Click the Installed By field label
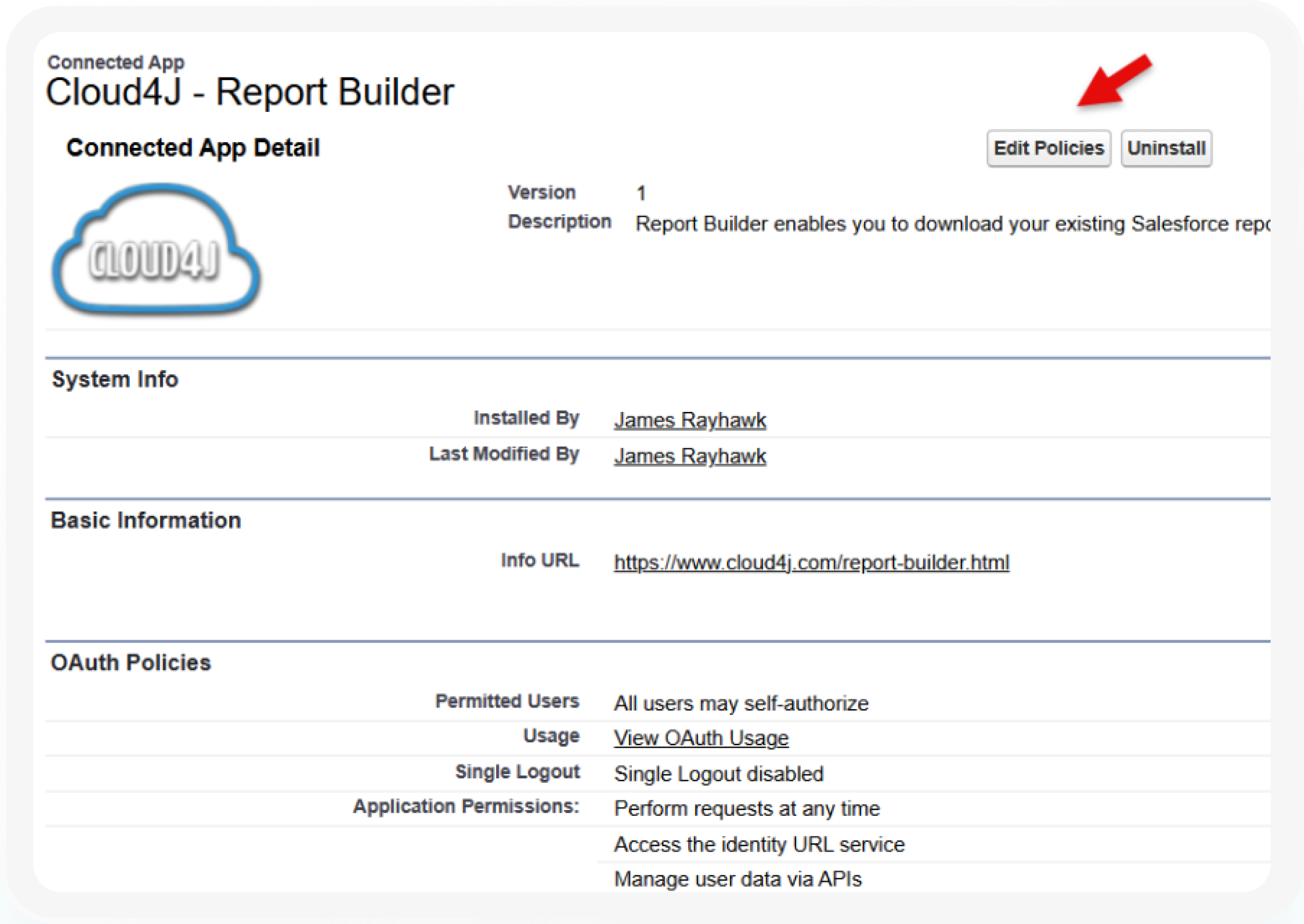Image resolution: width=1304 pixels, height=924 pixels. click(526, 418)
